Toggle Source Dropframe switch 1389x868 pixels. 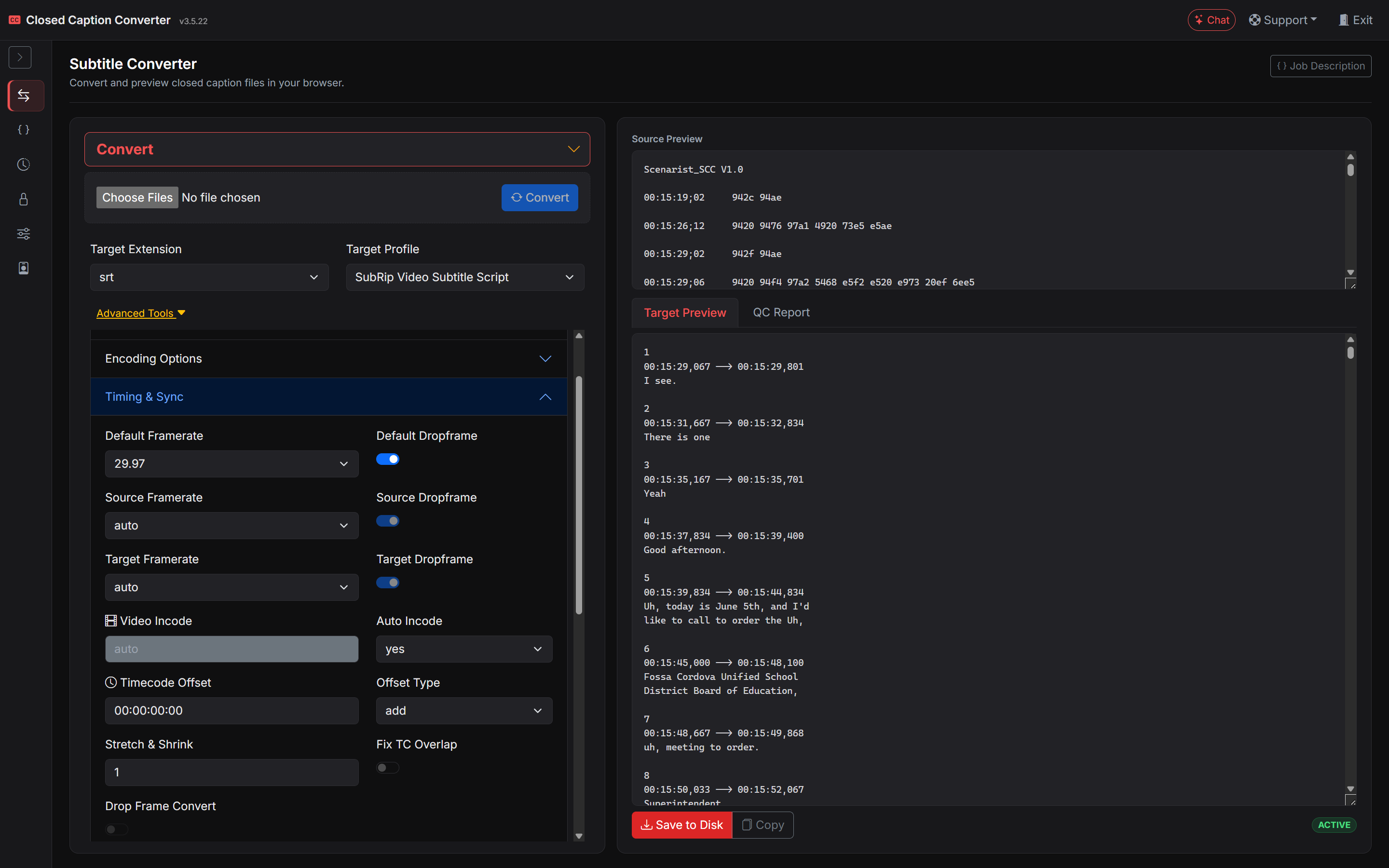coord(387,521)
